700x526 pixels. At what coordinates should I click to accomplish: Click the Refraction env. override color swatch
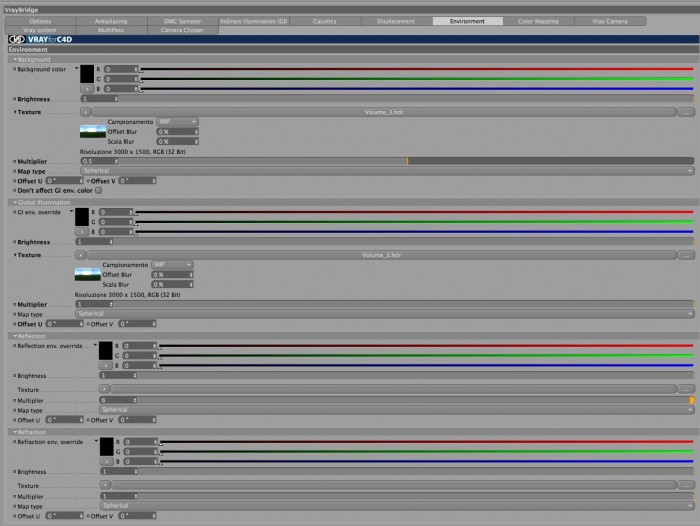pos(106,447)
